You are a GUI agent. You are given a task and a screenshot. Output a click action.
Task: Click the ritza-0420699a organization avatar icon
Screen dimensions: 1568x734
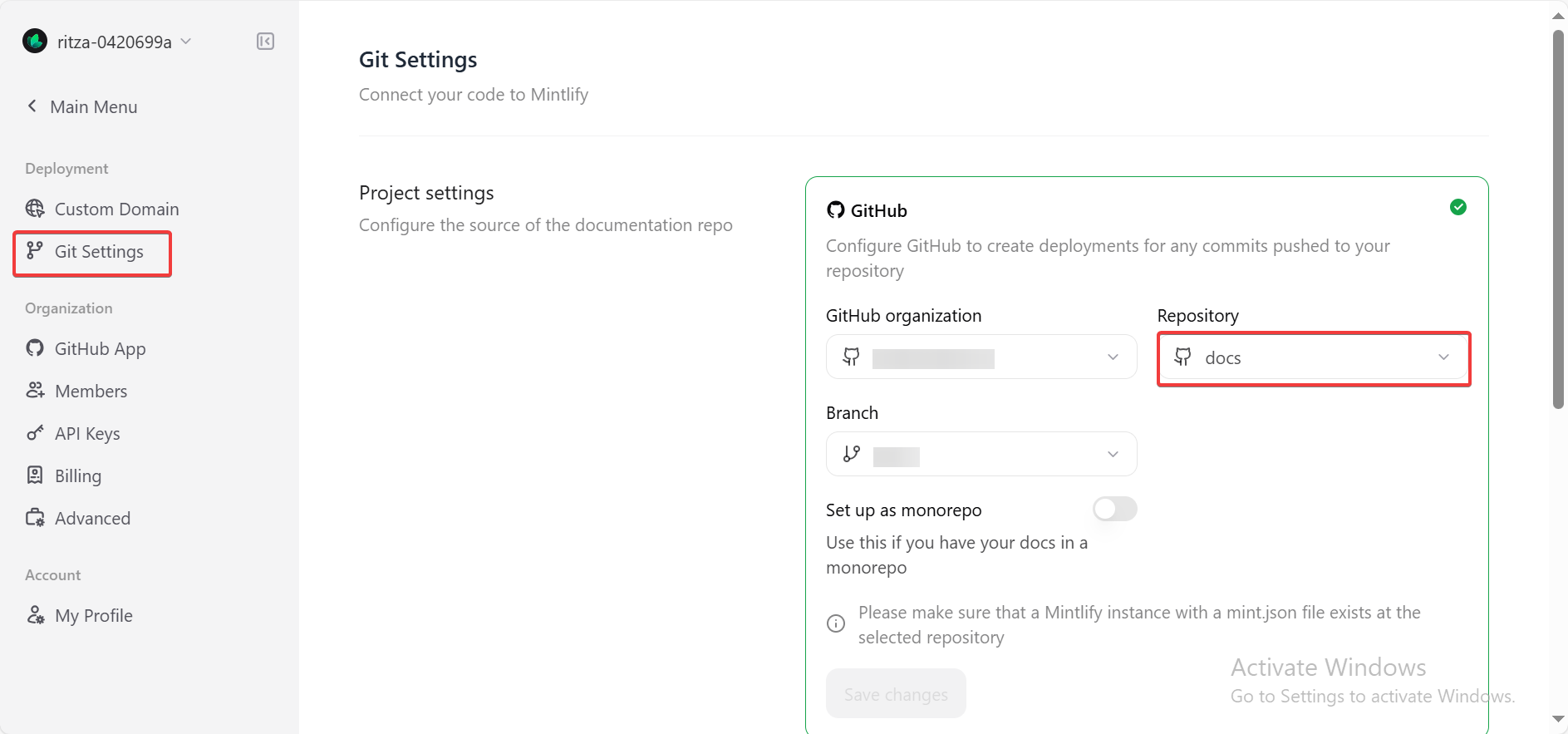click(35, 41)
